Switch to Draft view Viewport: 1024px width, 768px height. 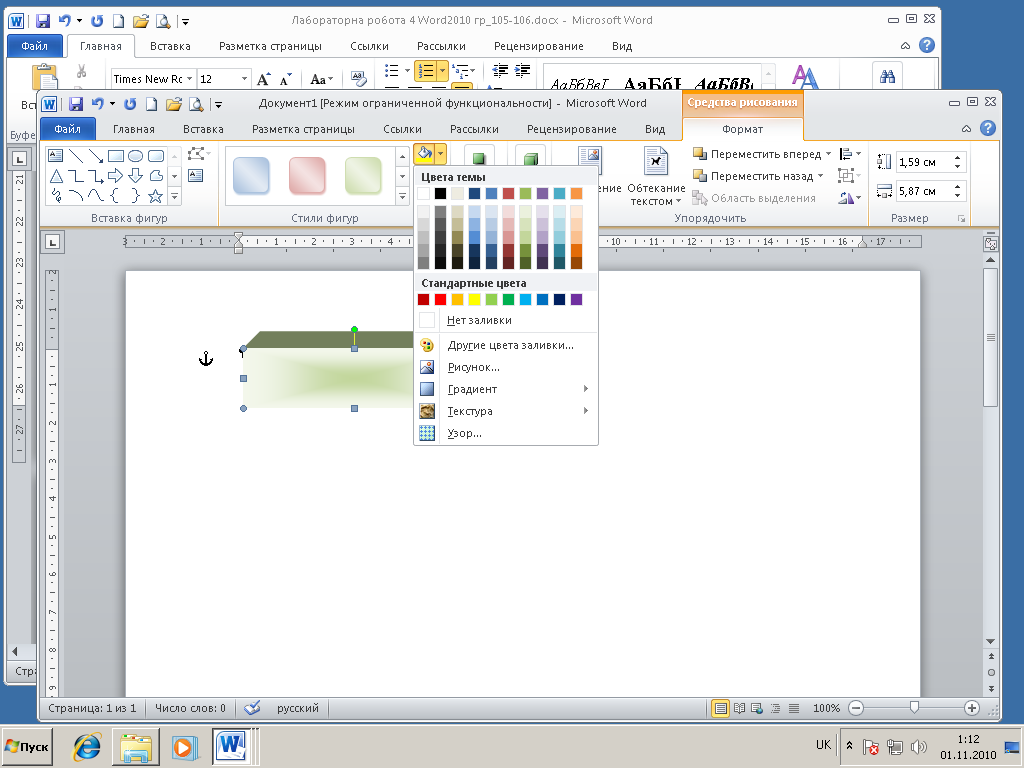[x=793, y=708]
